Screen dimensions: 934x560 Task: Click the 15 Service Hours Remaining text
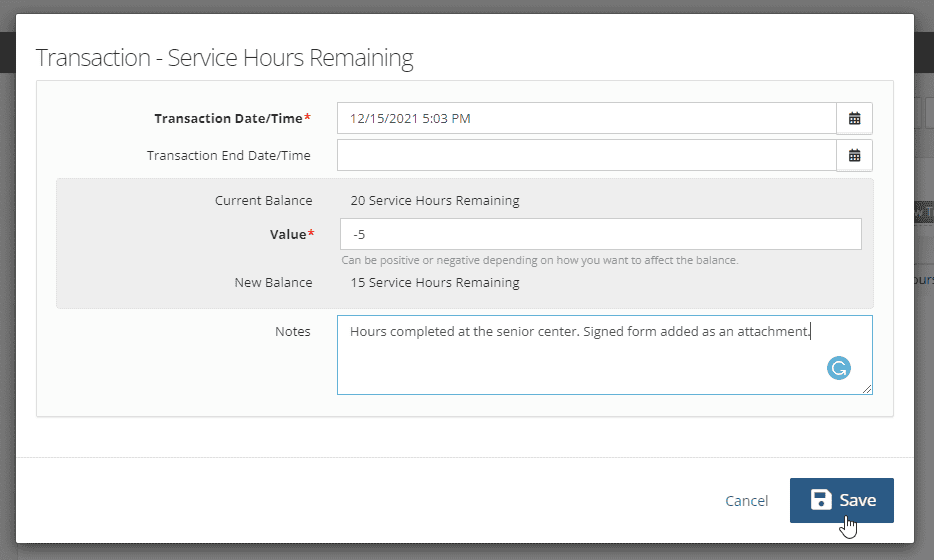[434, 282]
